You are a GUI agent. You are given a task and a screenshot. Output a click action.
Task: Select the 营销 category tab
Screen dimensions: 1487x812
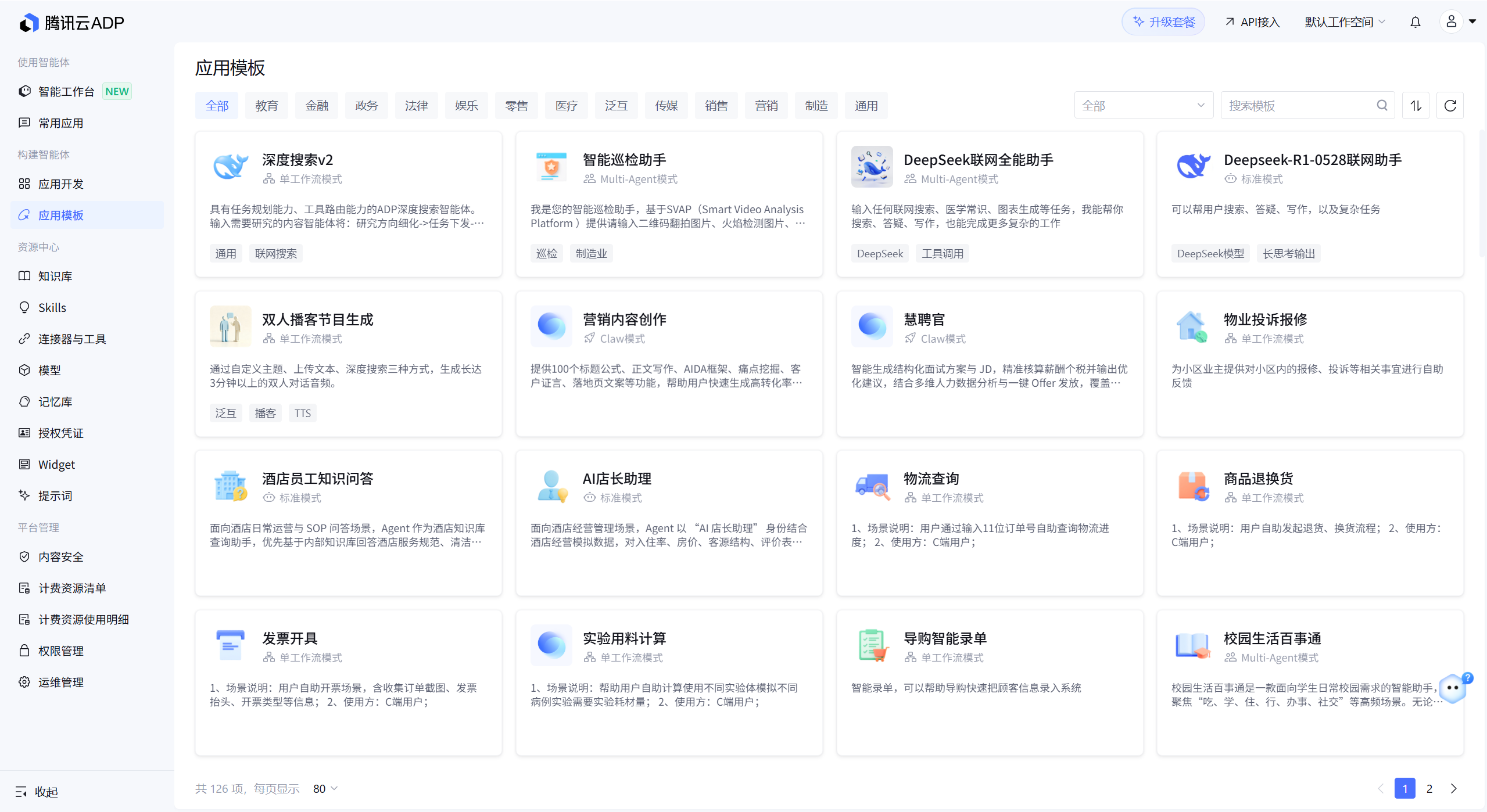tap(766, 105)
